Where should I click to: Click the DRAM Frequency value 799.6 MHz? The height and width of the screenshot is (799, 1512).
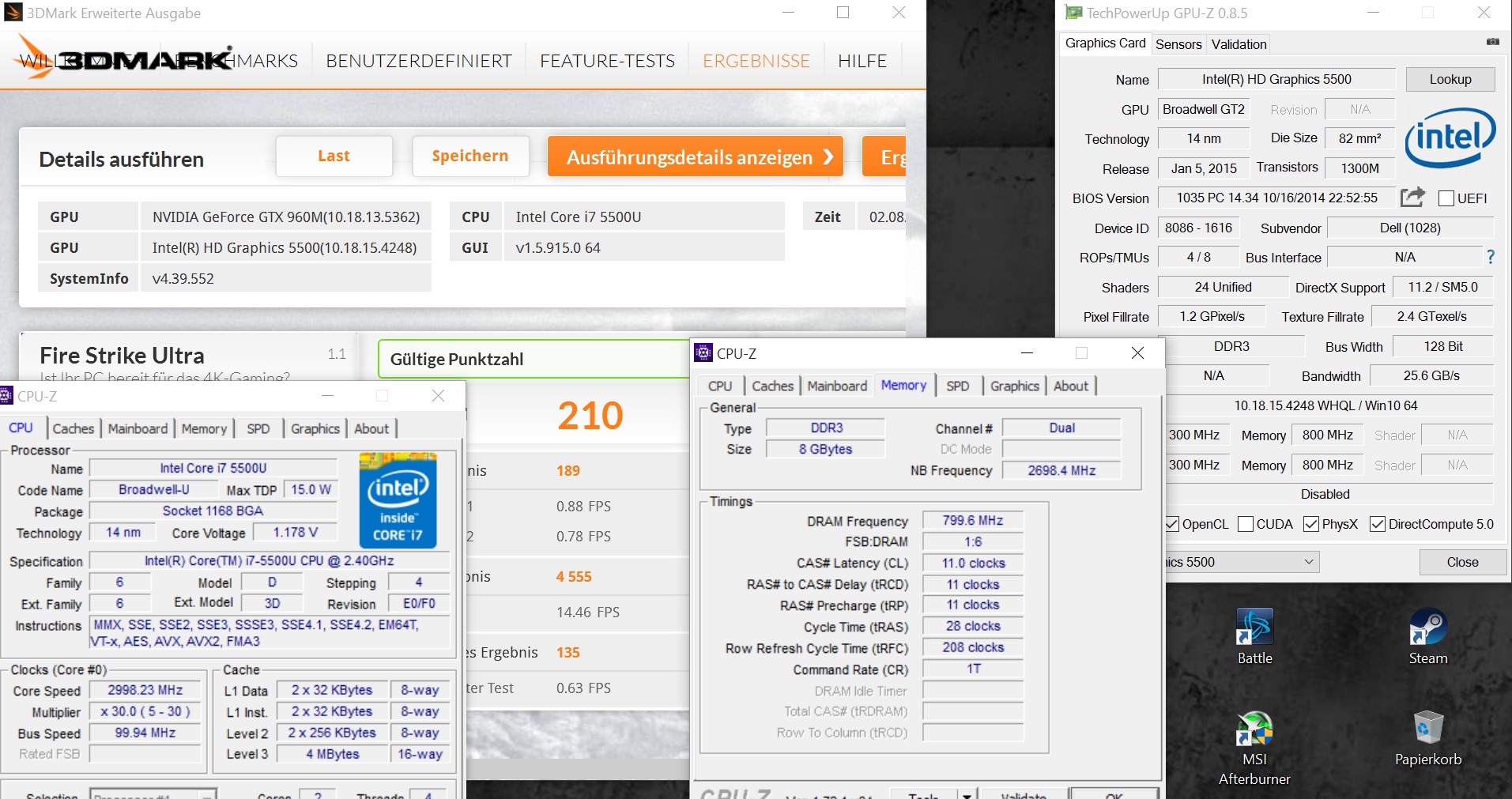click(972, 520)
